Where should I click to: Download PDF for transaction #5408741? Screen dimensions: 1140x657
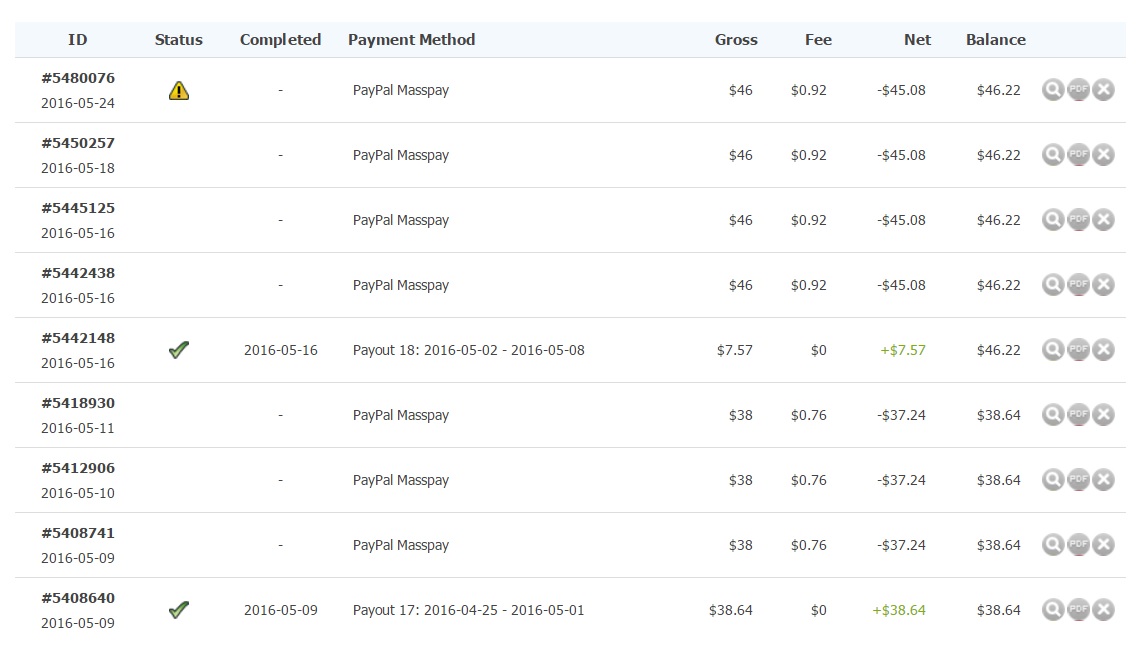point(1078,545)
